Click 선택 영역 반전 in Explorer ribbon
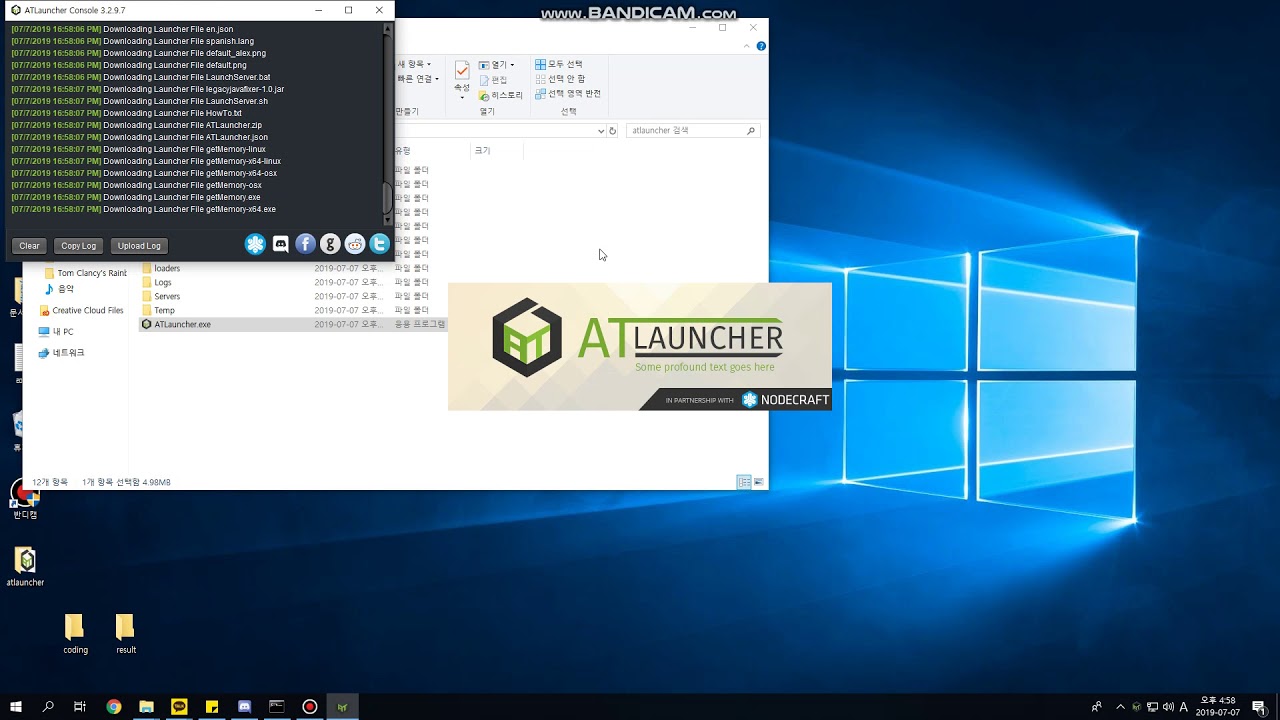 coord(568,94)
